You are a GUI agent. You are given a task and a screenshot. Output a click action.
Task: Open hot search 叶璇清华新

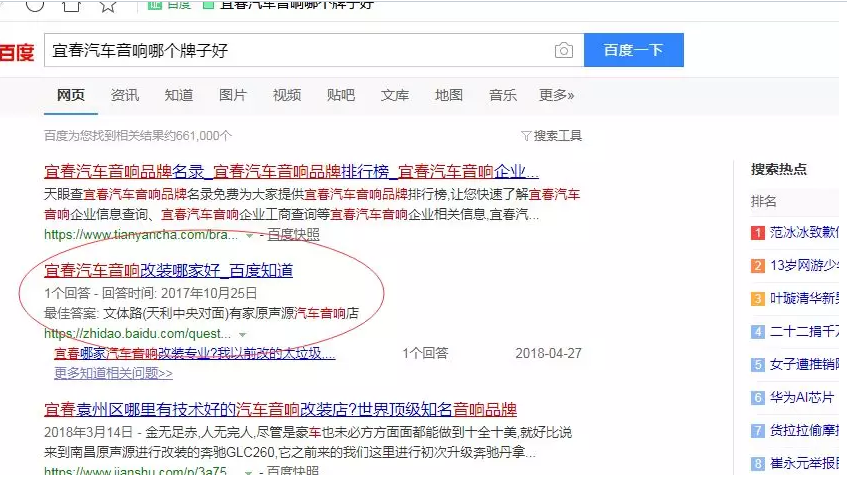[804, 298]
